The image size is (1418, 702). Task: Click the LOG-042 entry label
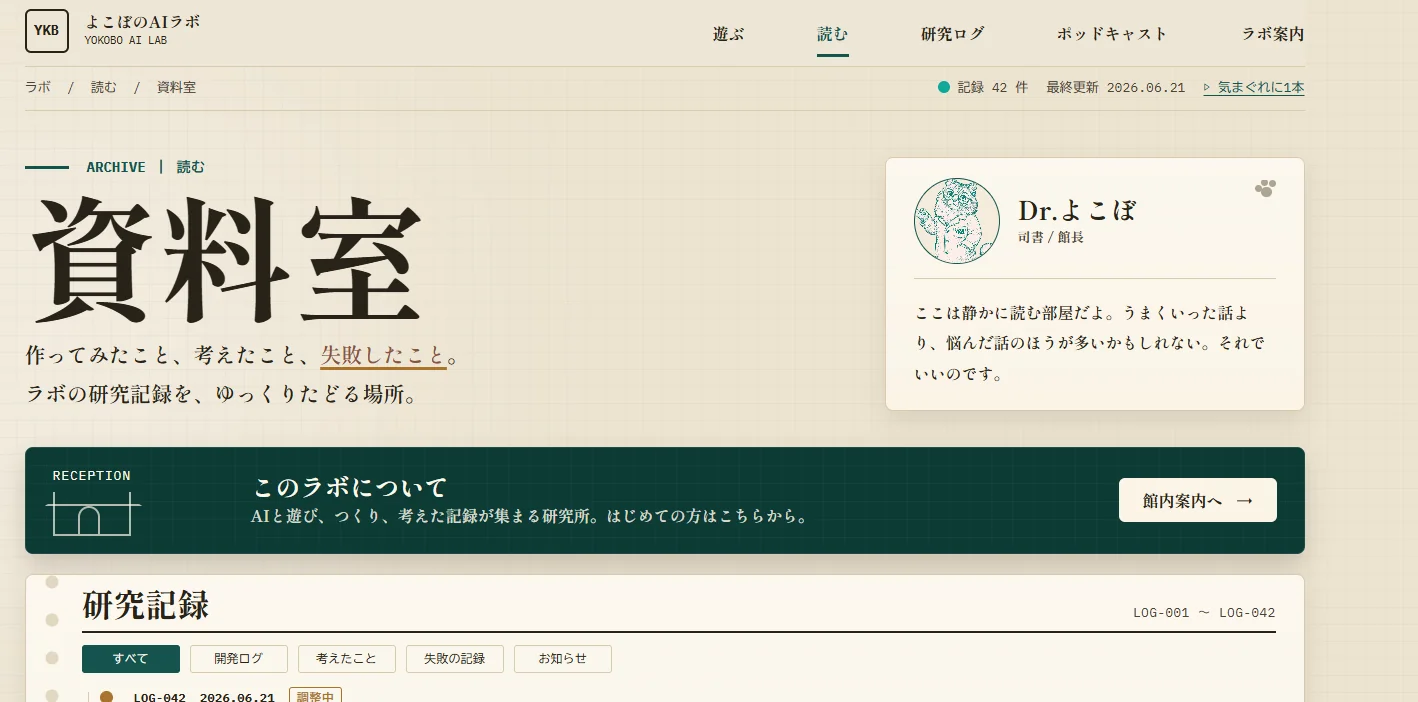(x=160, y=697)
